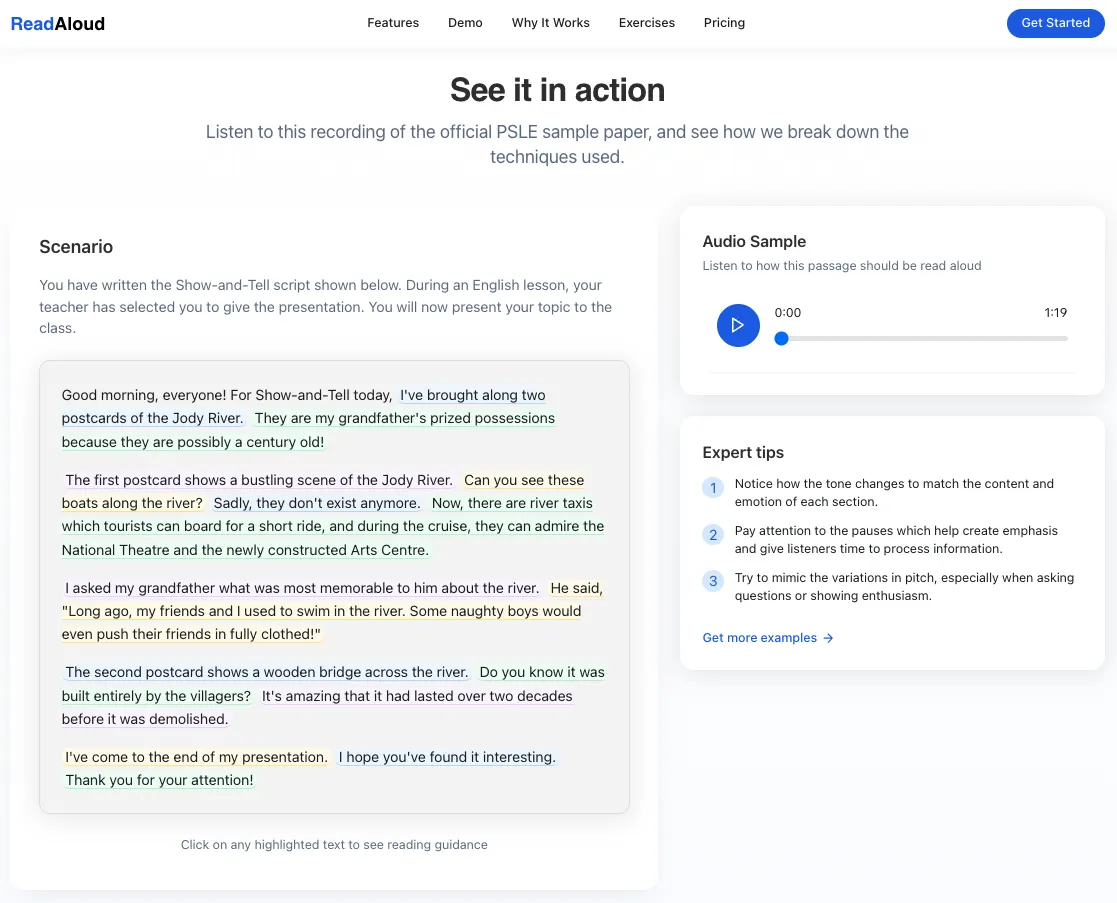Click the Get Started button
The height and width of the screenshot is (903, 1117).
click(x=1056, y=23)
